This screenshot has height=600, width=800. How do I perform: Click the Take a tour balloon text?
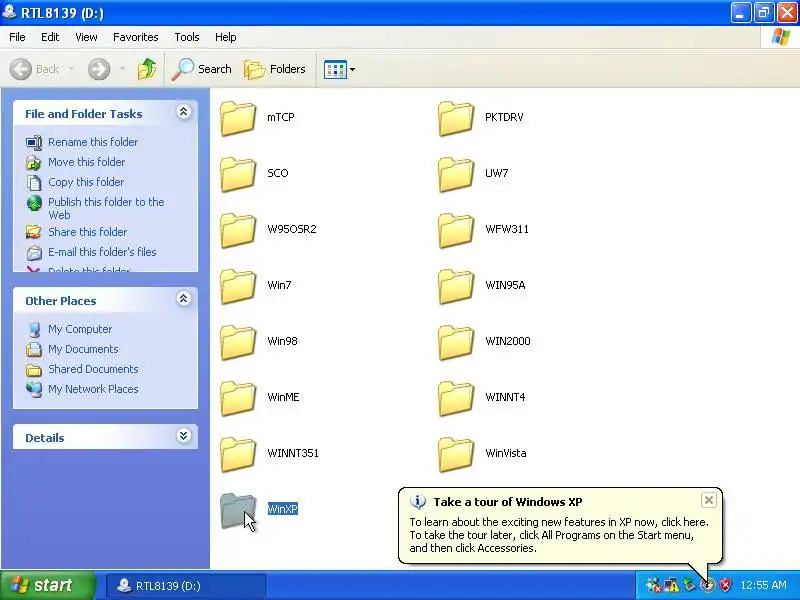click(x=559, y=535)
